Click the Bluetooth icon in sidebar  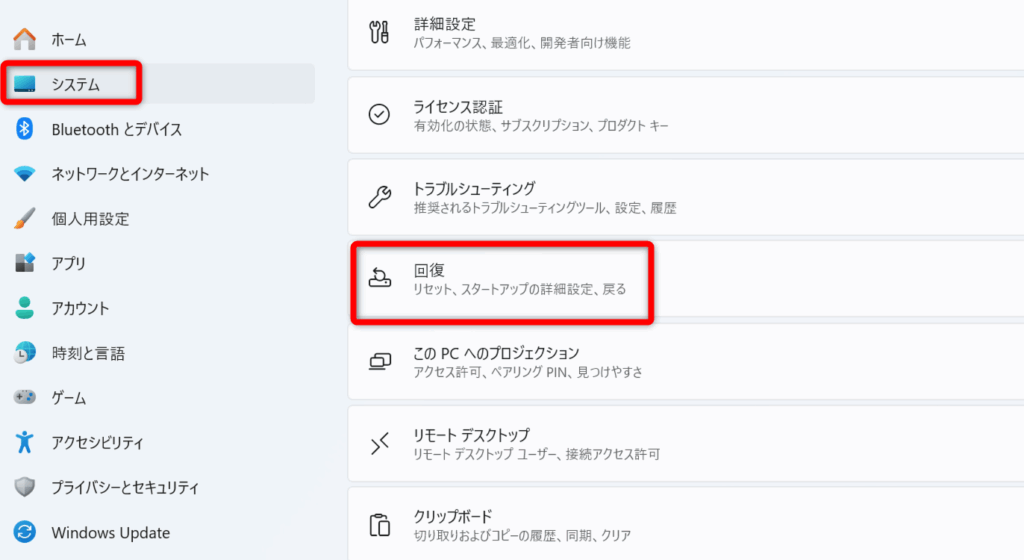[25, 129]
